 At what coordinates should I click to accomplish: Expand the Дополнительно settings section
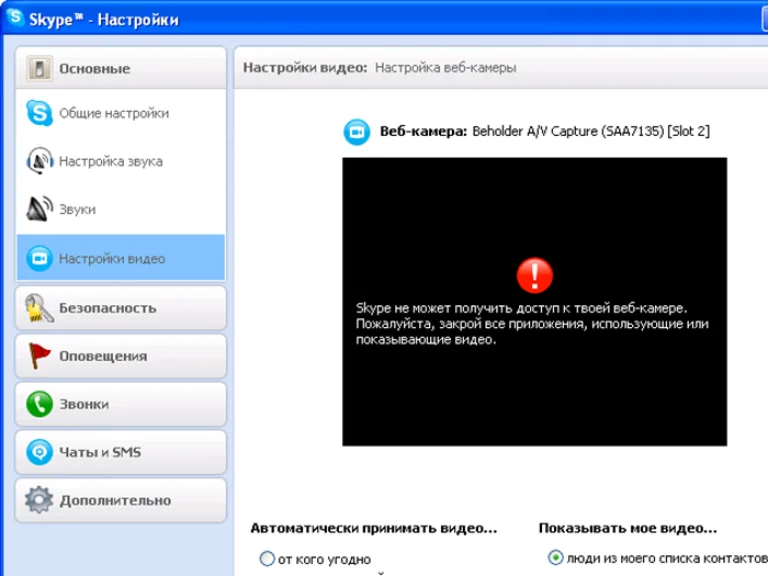click(121, 500)
